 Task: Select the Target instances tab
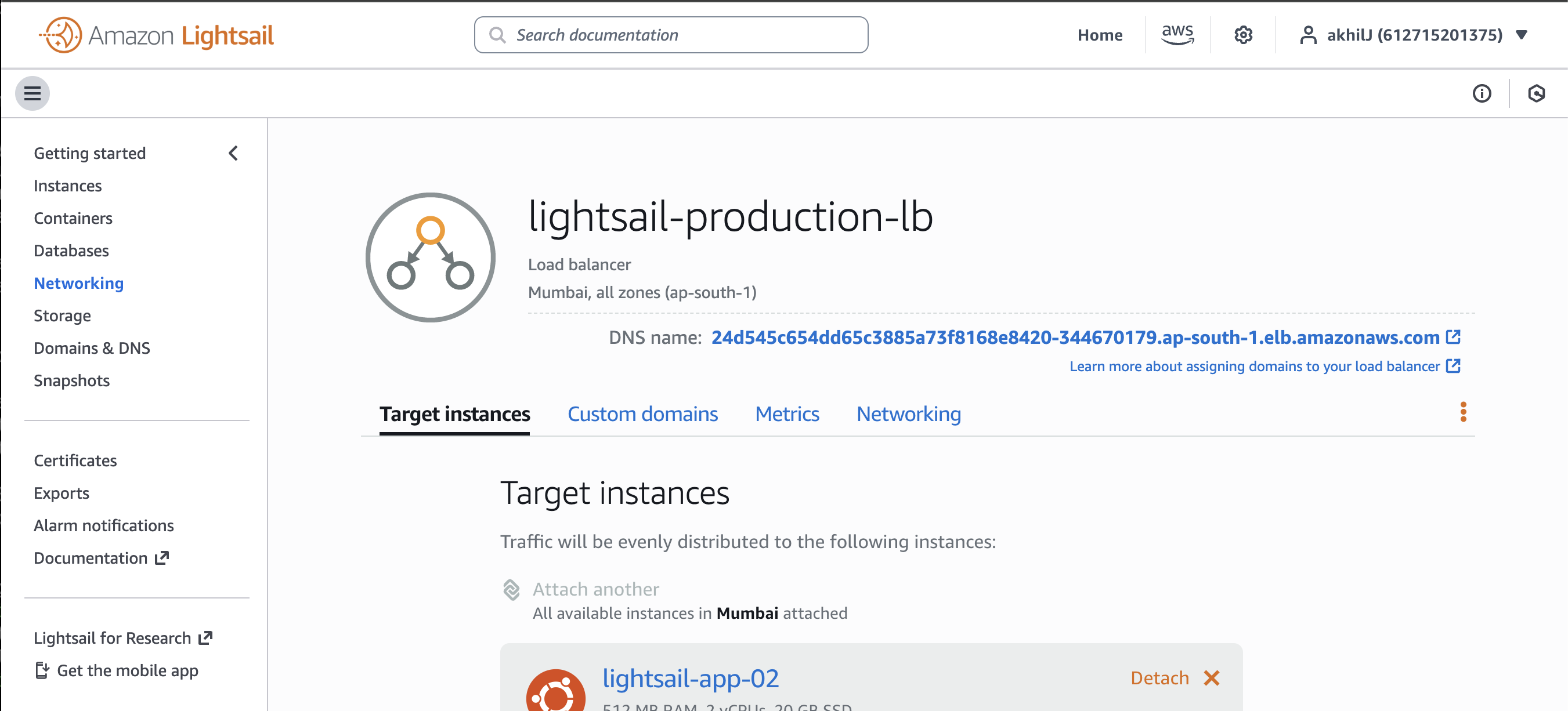coord(455,414)
